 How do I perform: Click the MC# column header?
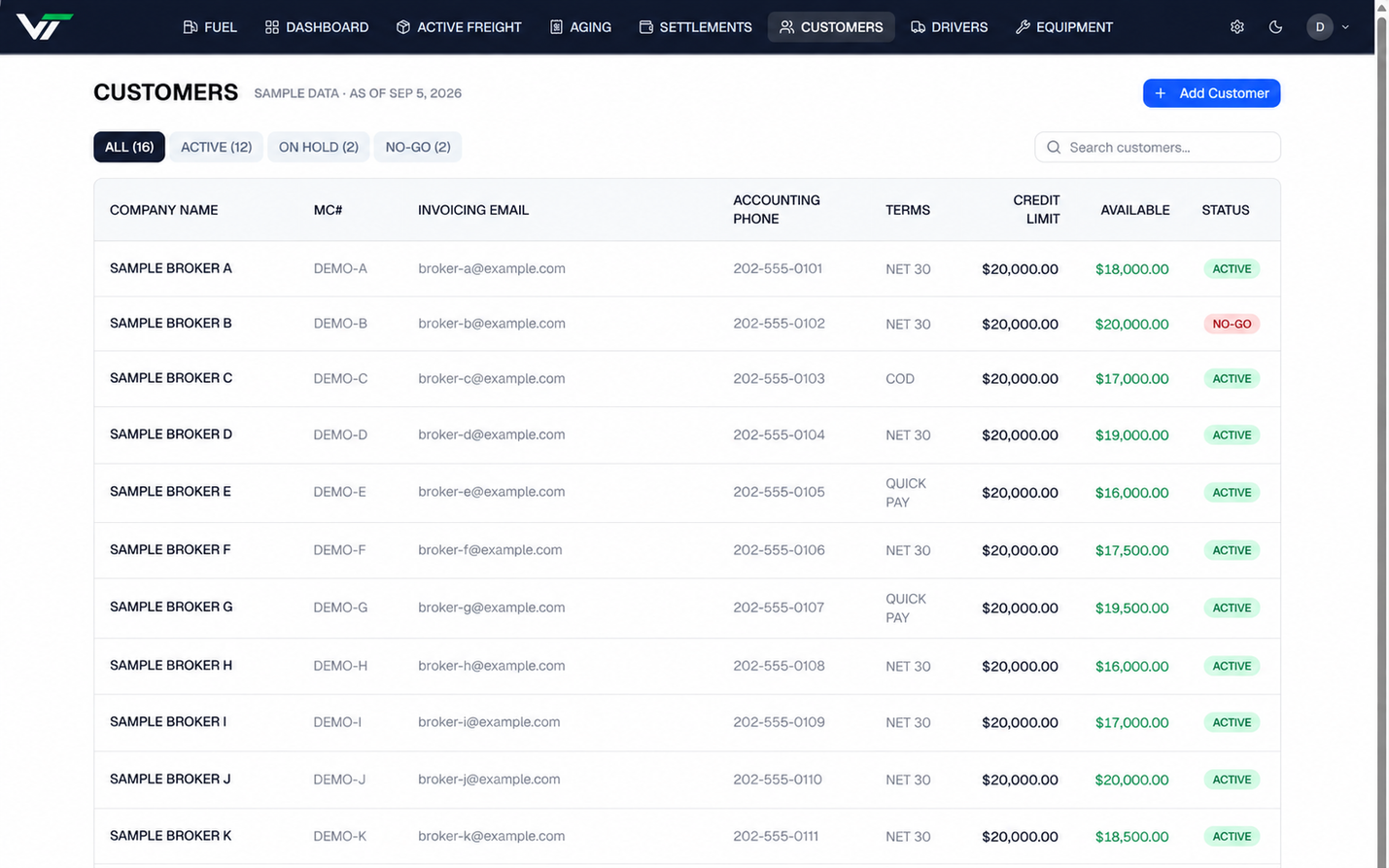point(328,210)
